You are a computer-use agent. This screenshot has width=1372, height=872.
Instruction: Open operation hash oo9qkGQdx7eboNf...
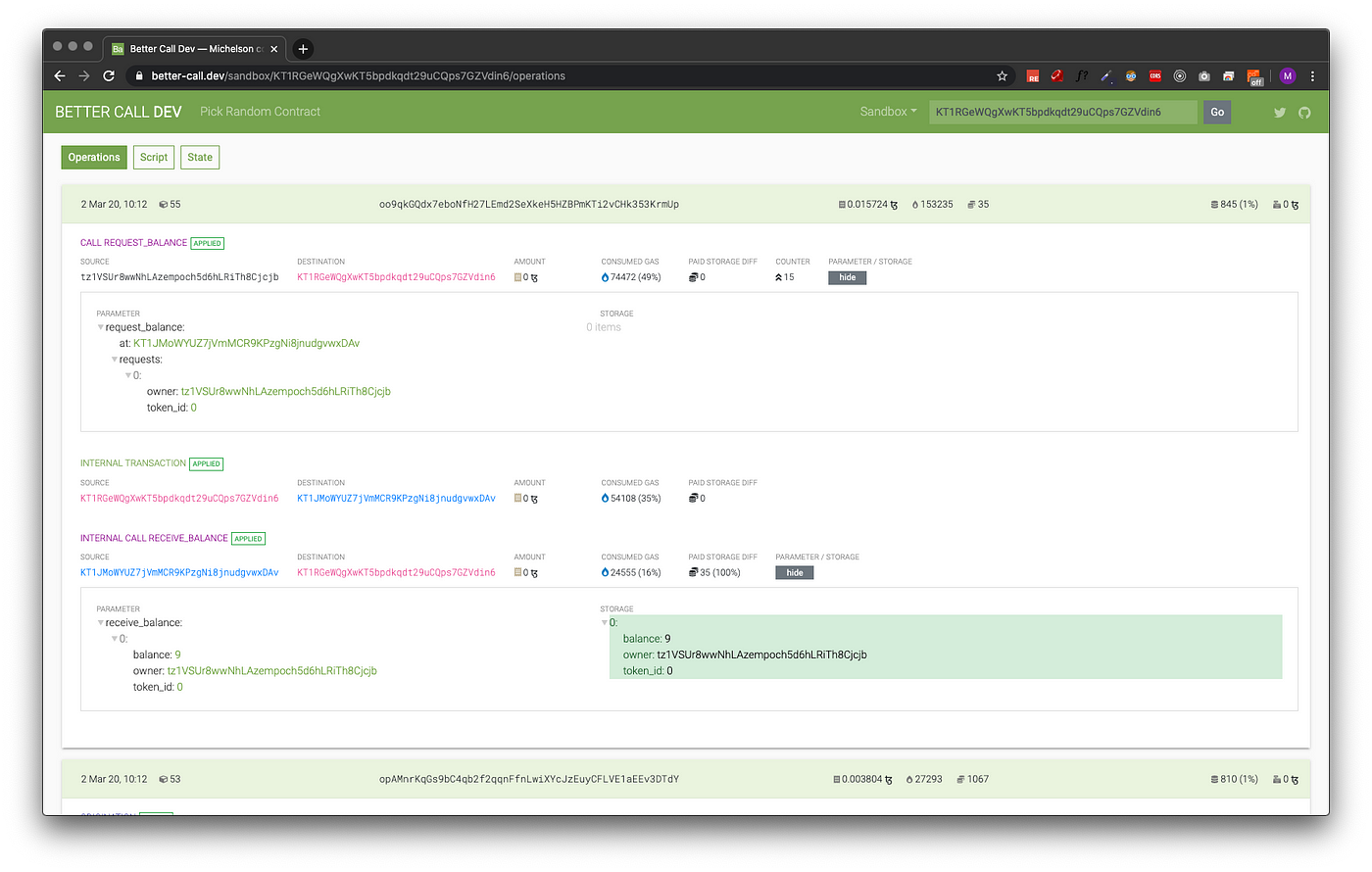pos(529,205)
